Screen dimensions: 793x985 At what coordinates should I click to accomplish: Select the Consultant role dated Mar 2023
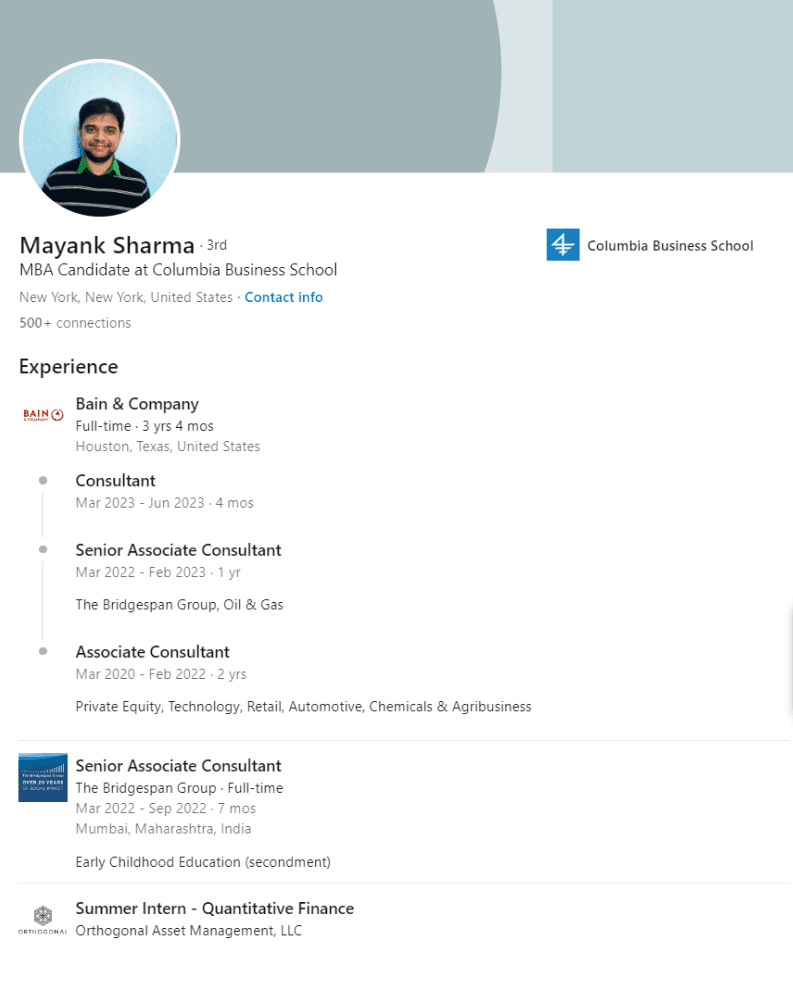click(x=115, y=480)
